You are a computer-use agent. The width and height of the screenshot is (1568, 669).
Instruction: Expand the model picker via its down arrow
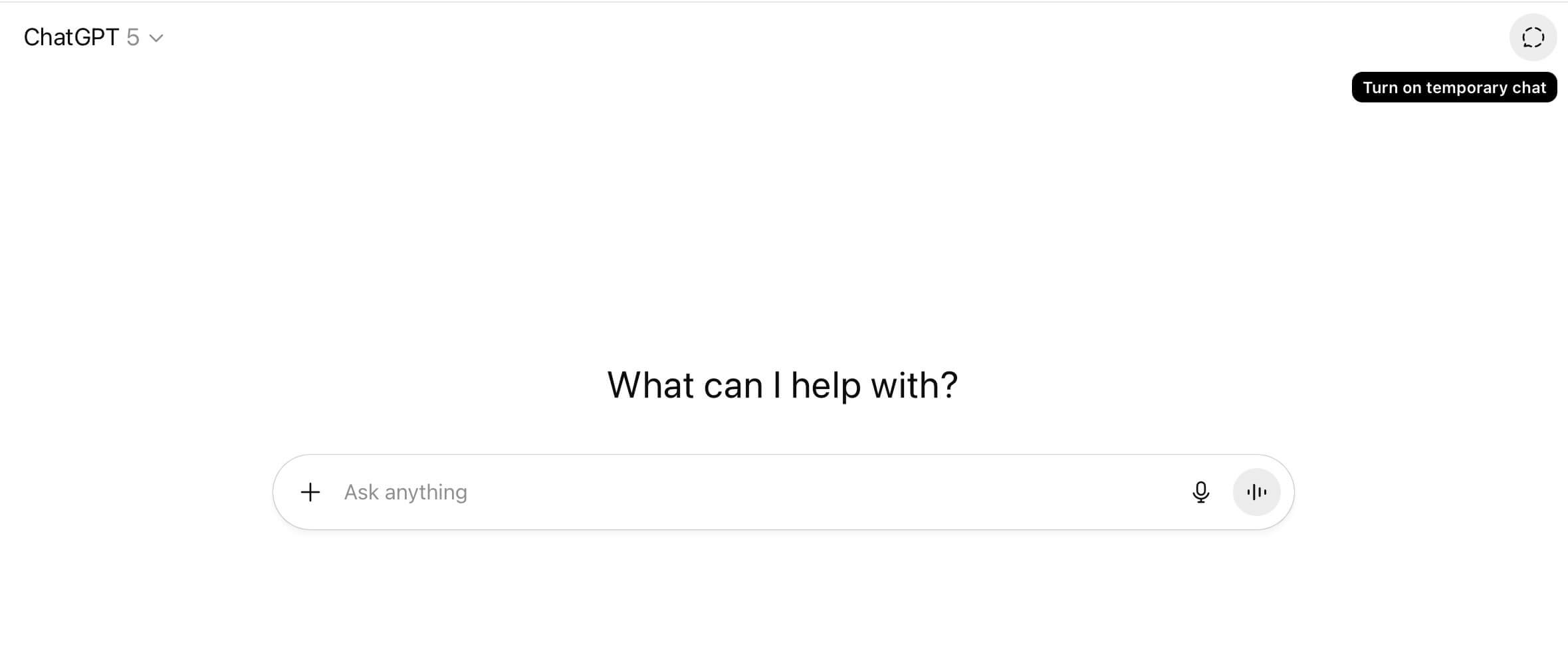coord(156,38)
